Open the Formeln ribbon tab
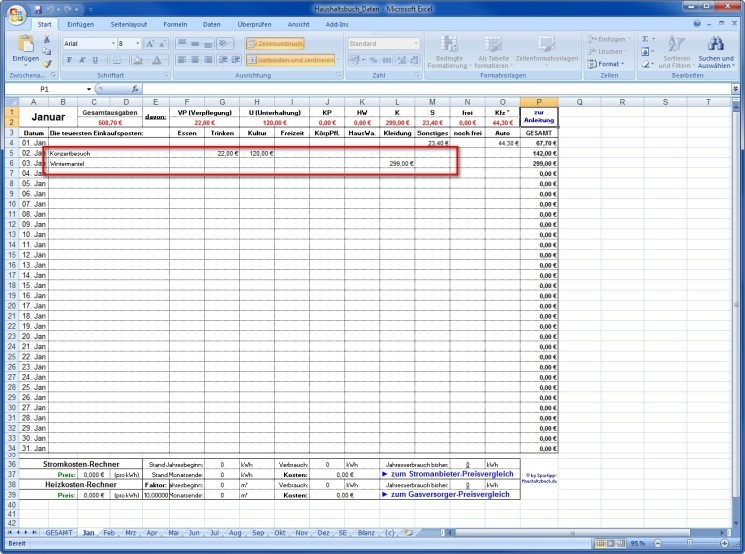Viewport: 745px width, 554px height. [175, 24]
